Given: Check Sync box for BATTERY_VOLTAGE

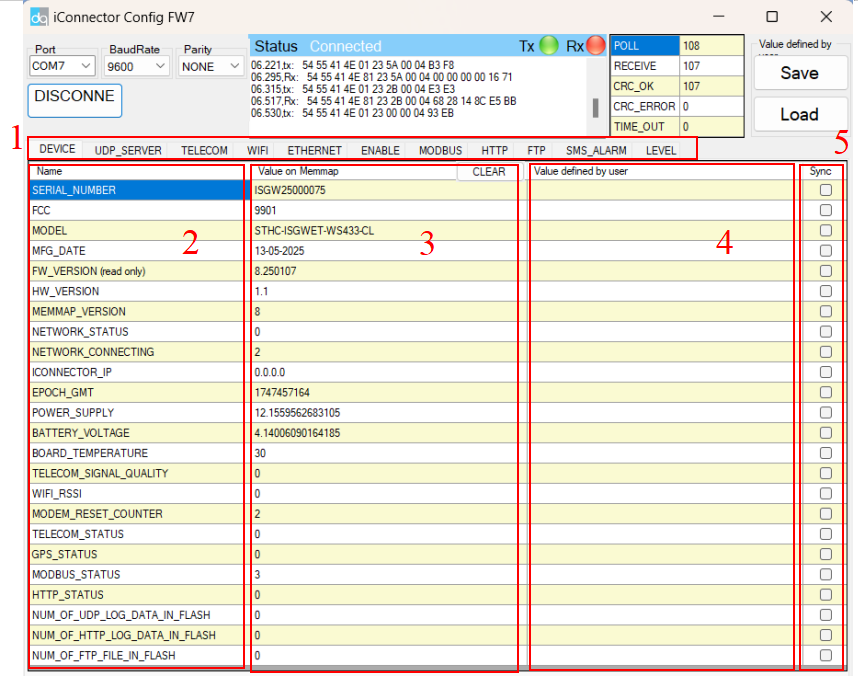Looking at the screenshot, I should point(826,433).
